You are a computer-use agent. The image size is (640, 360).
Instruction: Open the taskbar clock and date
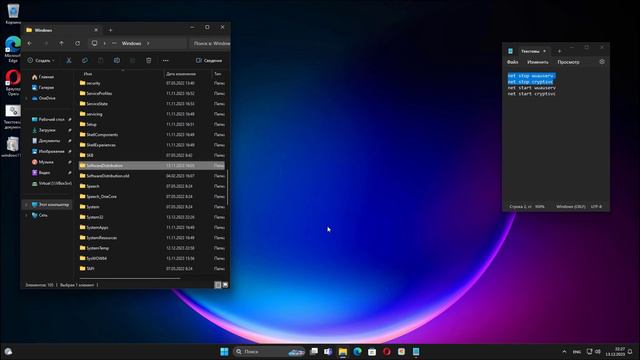pos(616,351)
